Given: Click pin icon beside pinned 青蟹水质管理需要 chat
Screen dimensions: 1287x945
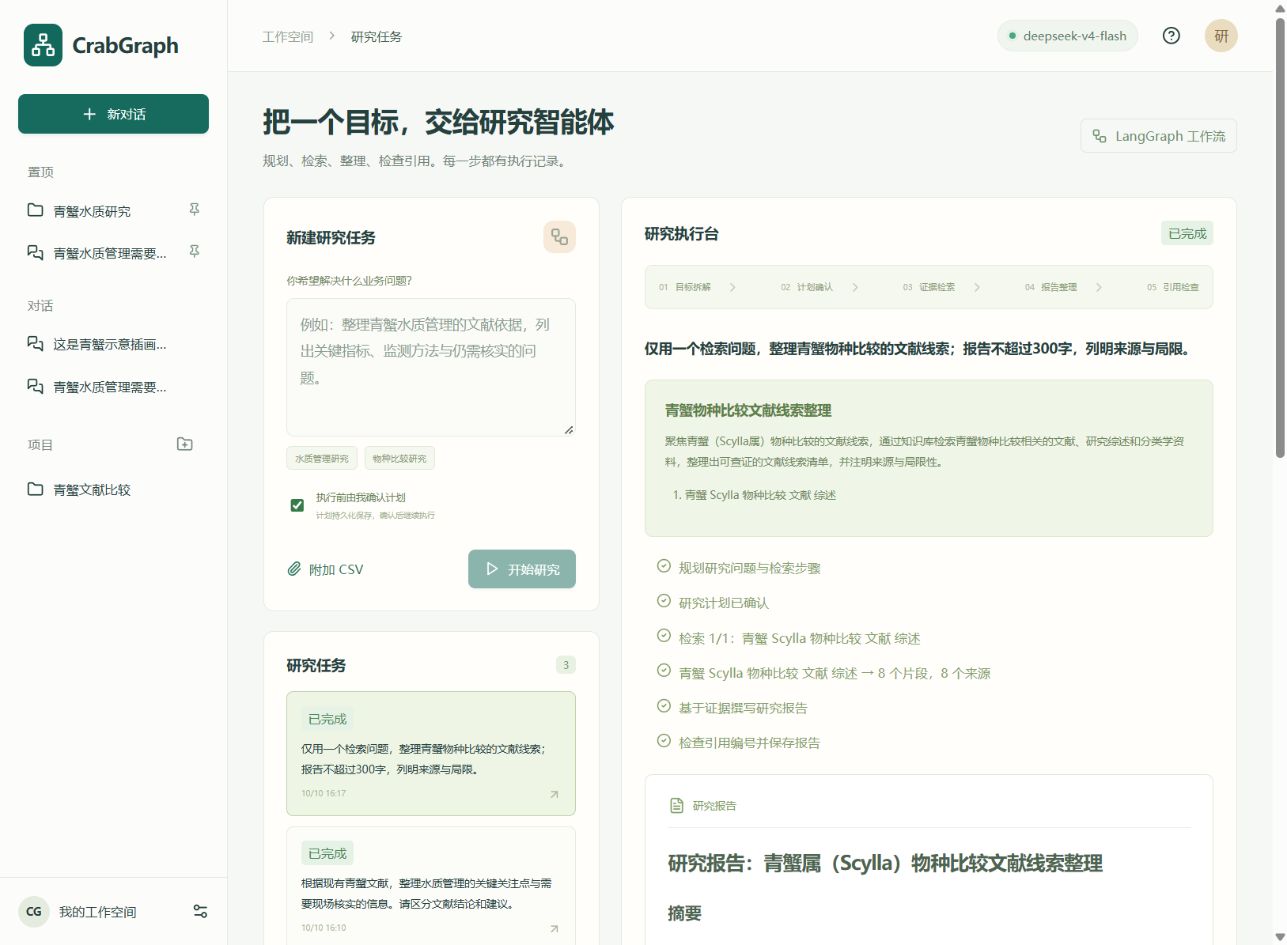Looking at the screenshot, I should click(x=194, y=252).
